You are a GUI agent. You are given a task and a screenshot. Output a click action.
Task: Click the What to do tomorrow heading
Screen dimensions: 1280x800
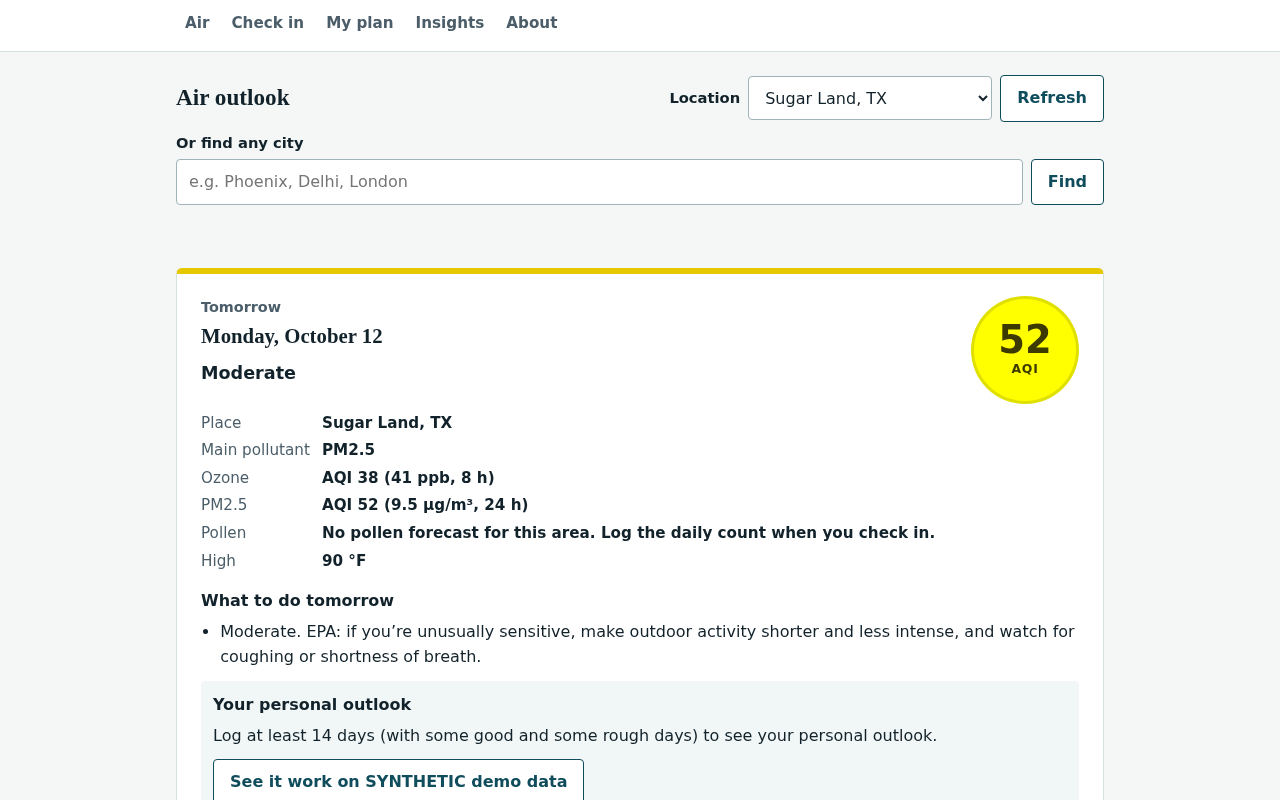(297, 601)
